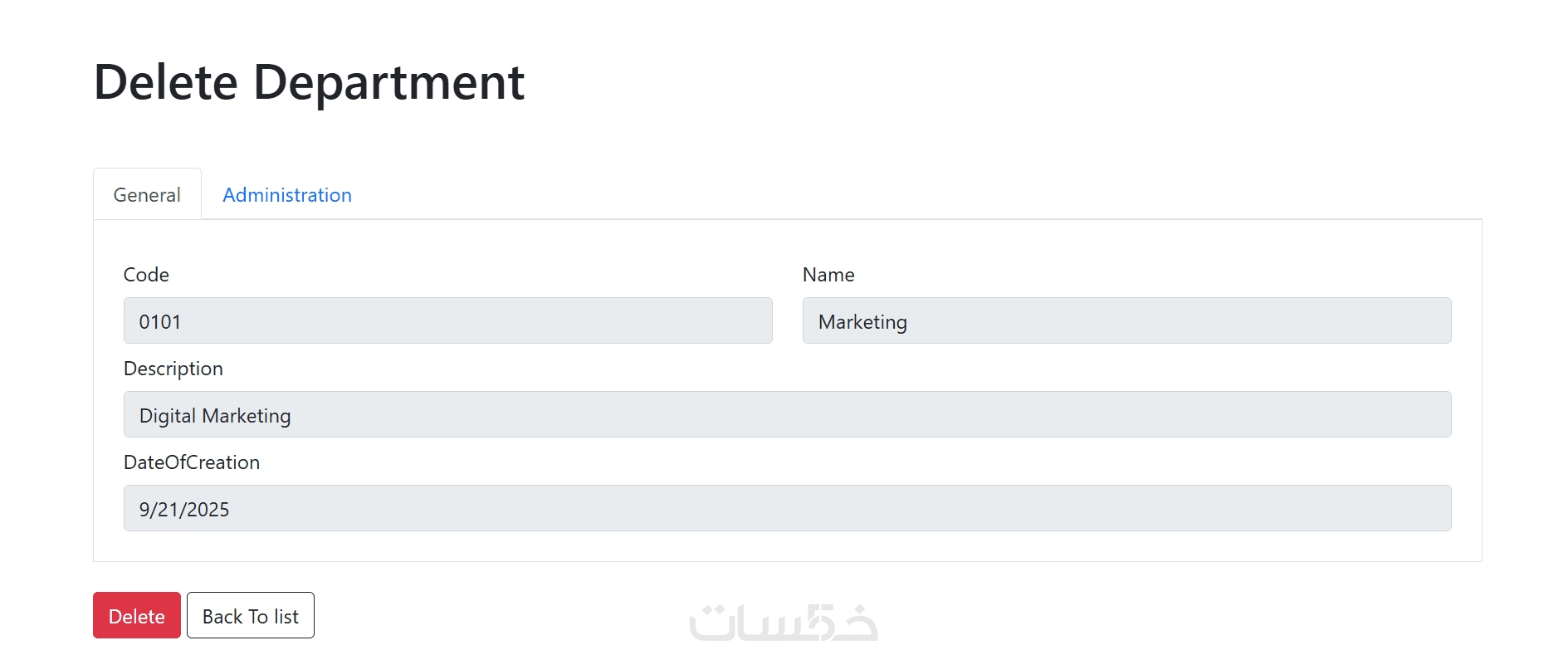Screen dimensions: 1568x655
Task: Click the Name label text
Action: click(x=828, y=275)
